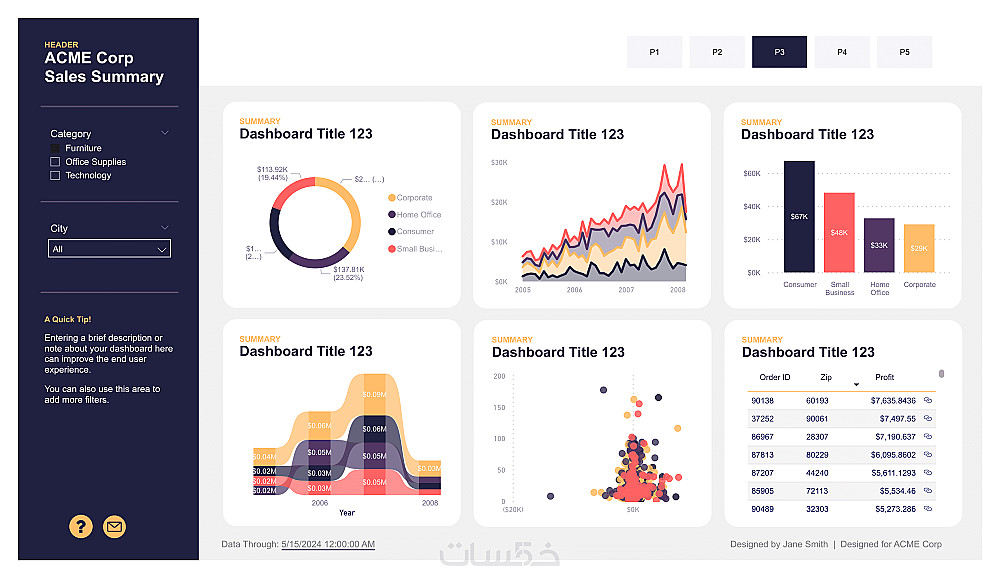Click link icon in order 87813 row
The height and width of the screenshot is (578, 1000).
click(928, 454)
